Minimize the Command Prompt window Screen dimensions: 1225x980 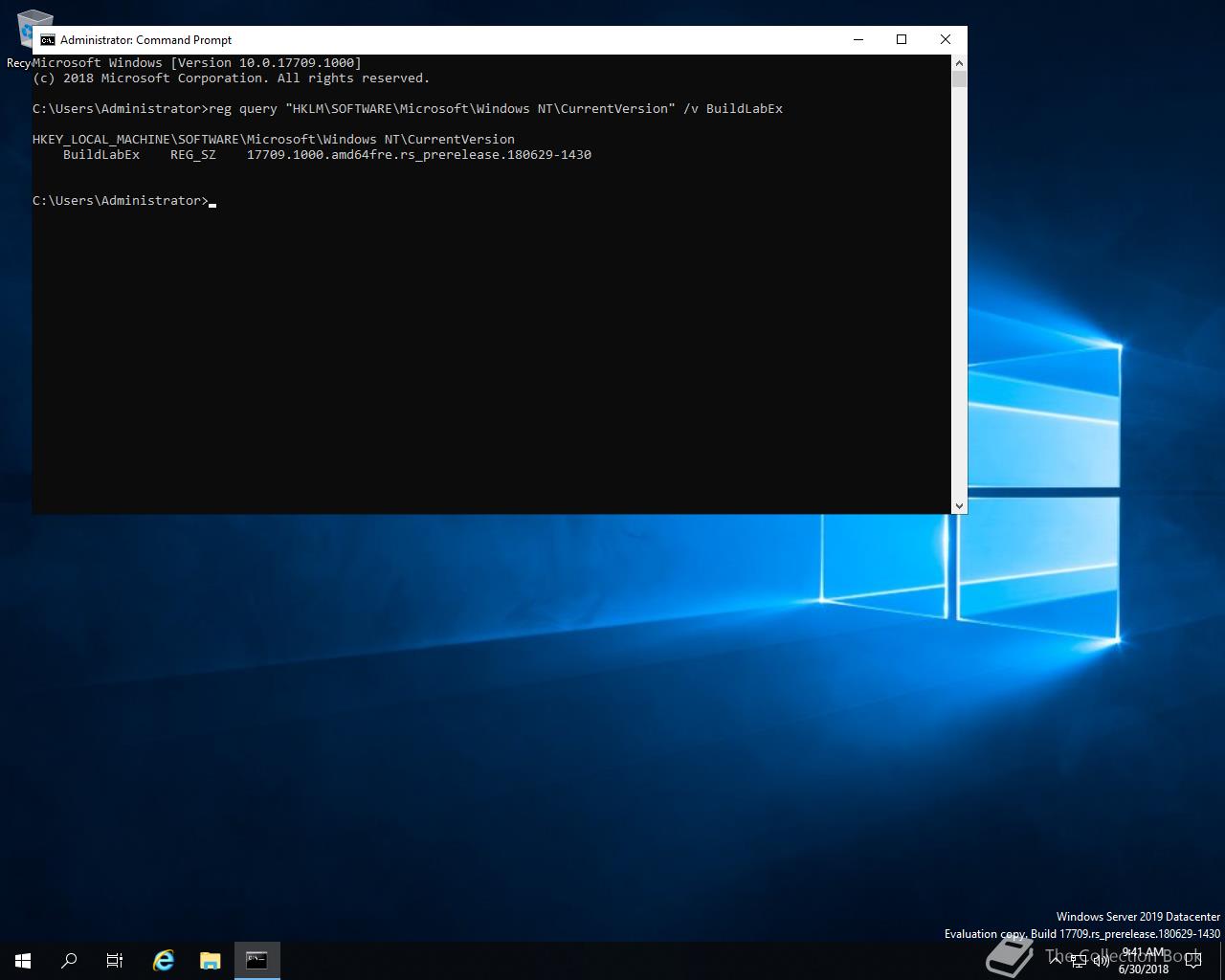(x=858, y=39)
